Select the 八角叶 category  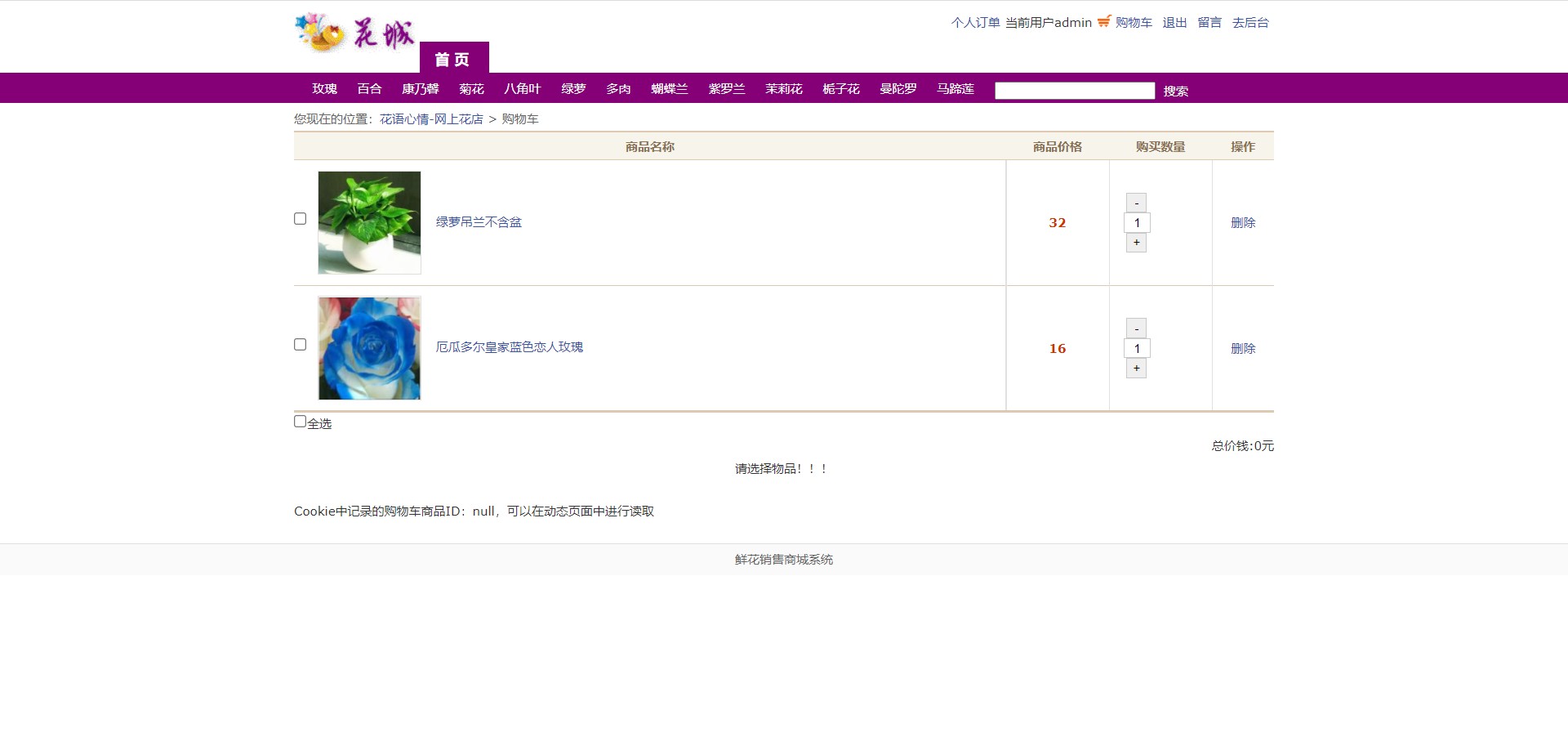[522, 89]
